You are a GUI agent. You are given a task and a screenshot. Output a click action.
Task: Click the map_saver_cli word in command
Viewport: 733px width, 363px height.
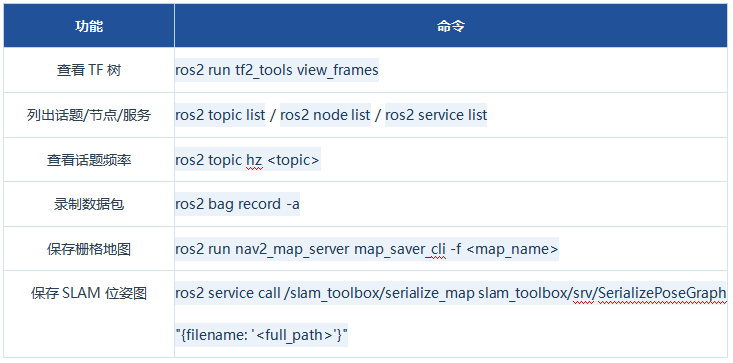[400, 249]
